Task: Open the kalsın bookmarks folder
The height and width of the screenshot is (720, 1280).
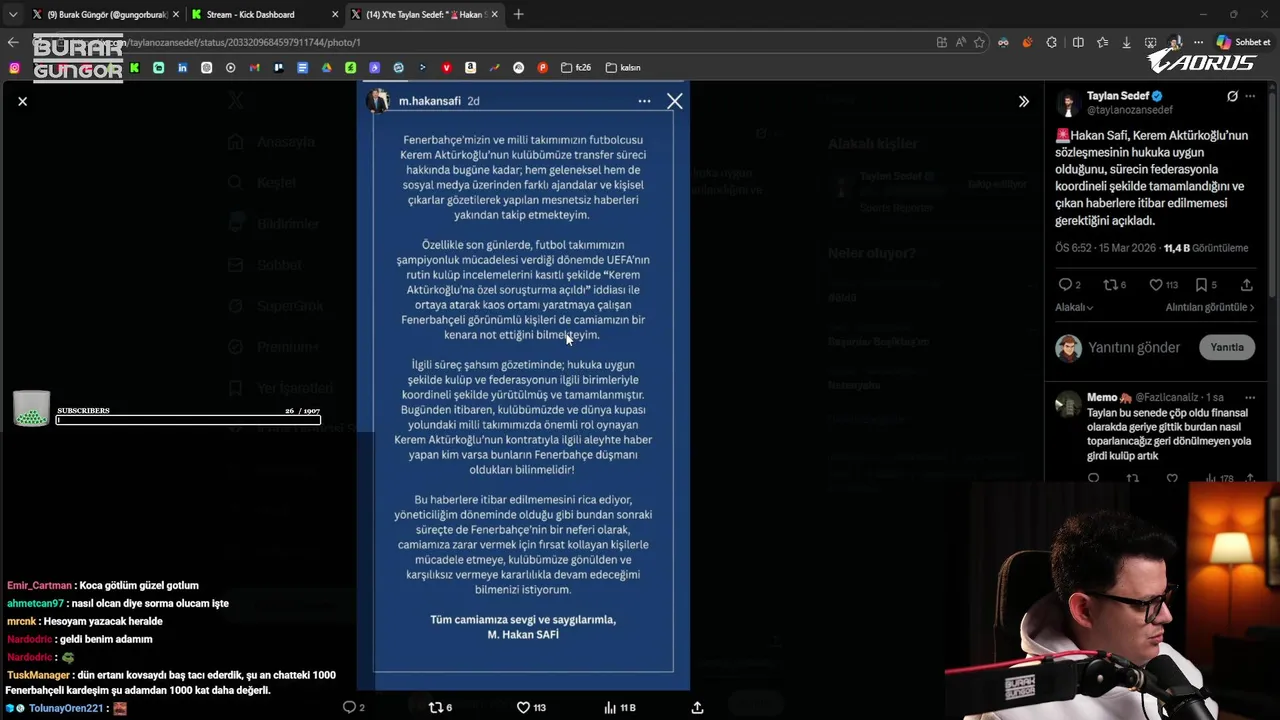Action: pyautogui.click(x=623, y=68)
